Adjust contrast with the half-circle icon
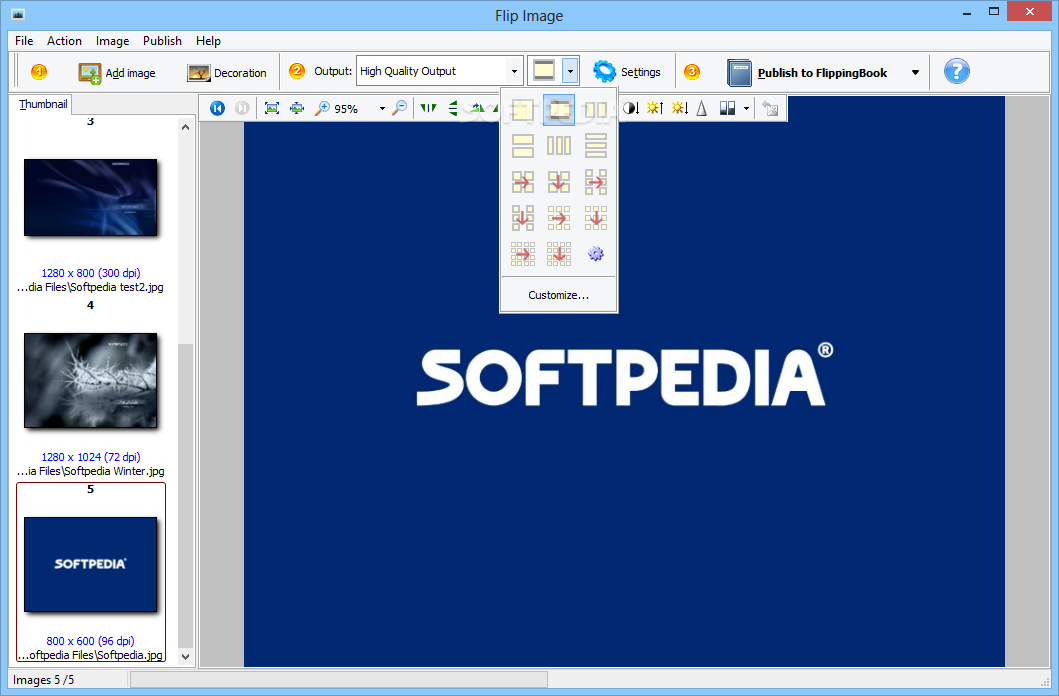The width and height of the screenshot is (1059, 696). tap(631, 108)
